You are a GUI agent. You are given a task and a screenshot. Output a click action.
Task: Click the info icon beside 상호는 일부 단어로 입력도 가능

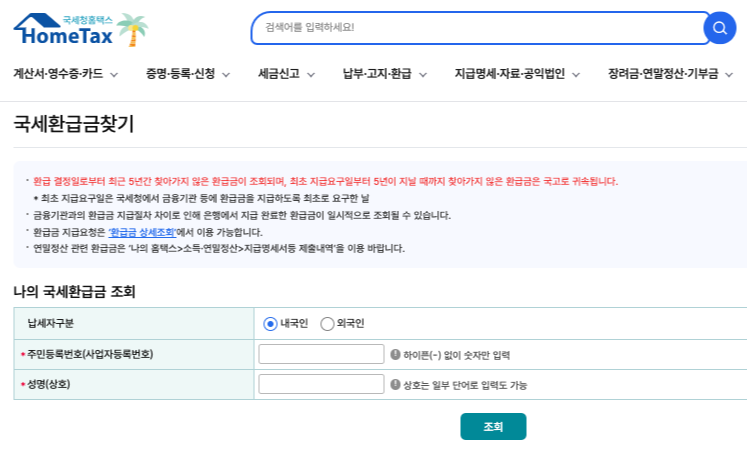395,384
